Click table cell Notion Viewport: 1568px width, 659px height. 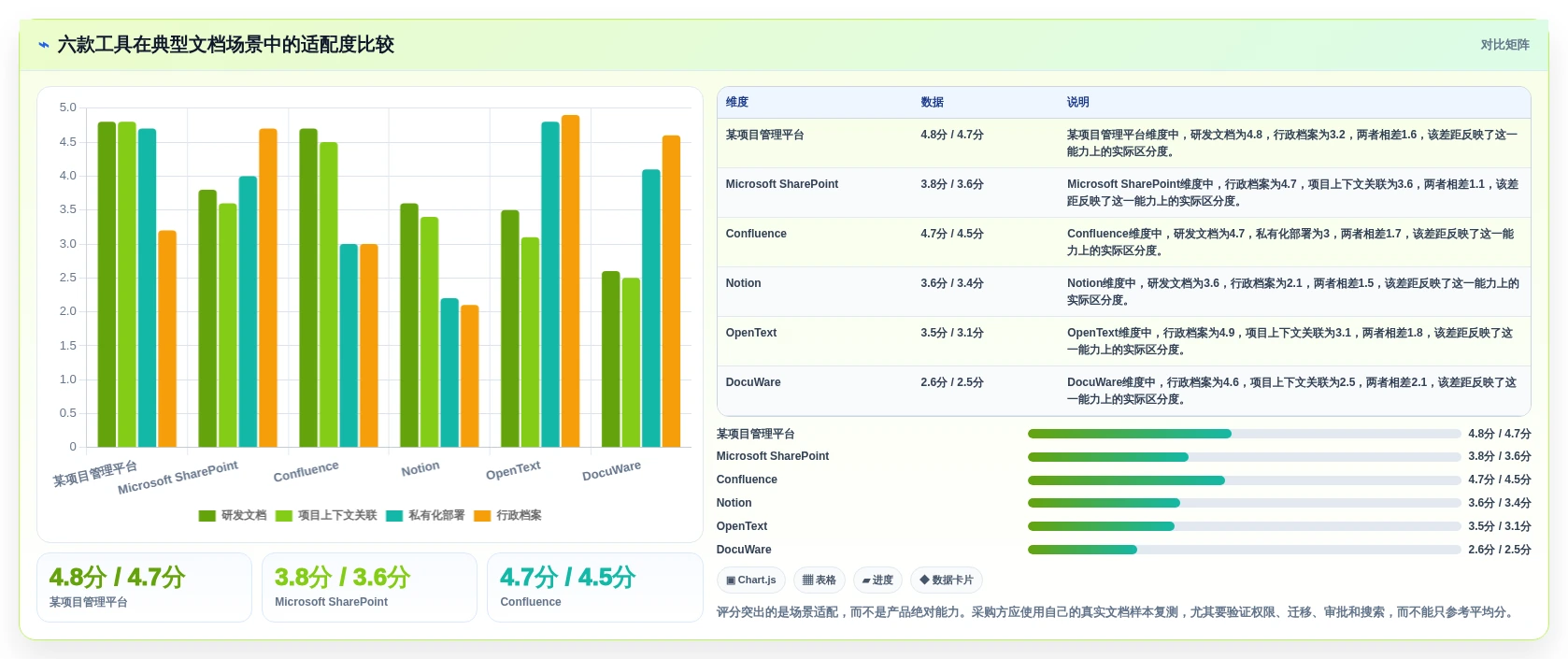743,283
